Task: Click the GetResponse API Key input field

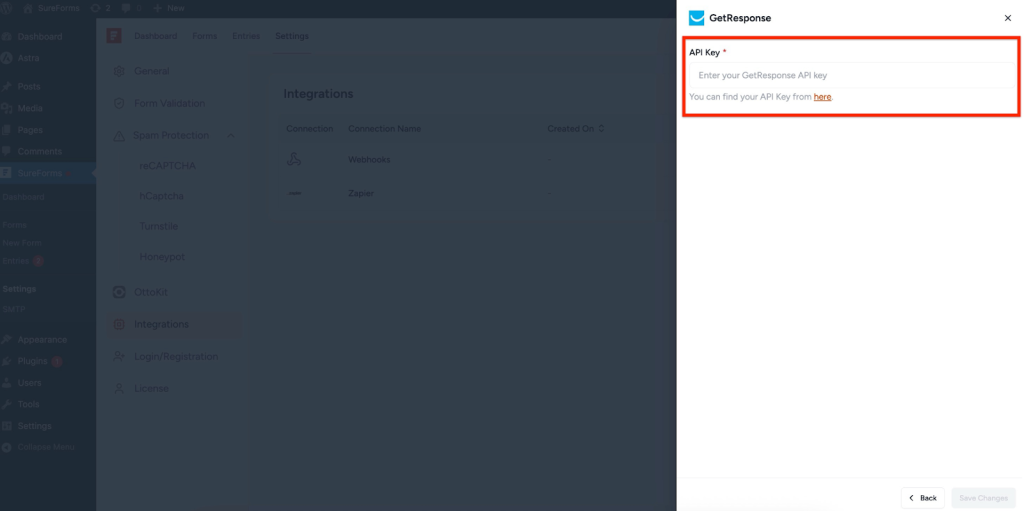Action: click(x=852, y=75)
